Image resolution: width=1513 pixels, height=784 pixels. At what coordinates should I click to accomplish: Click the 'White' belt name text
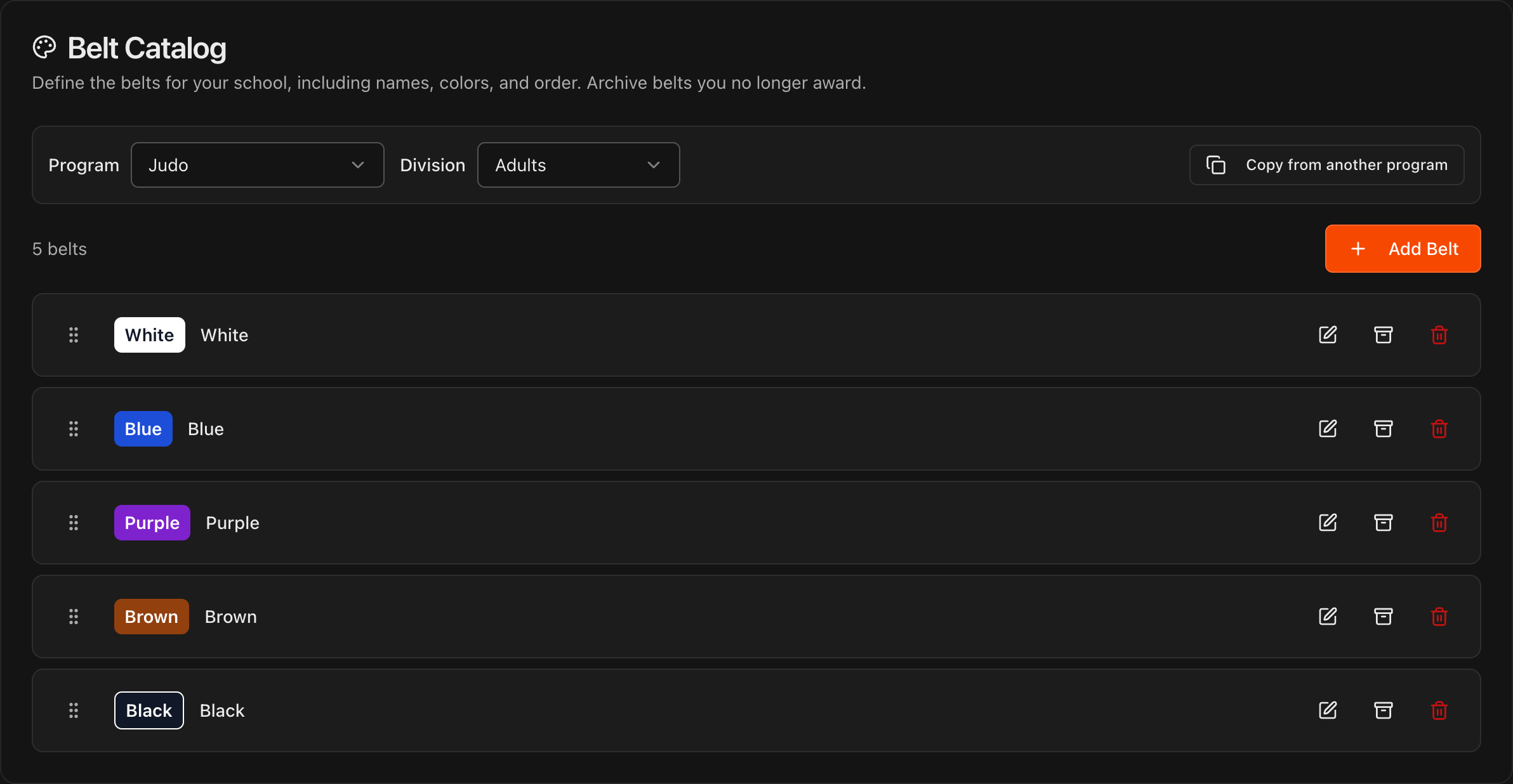(x=225, y=335)
